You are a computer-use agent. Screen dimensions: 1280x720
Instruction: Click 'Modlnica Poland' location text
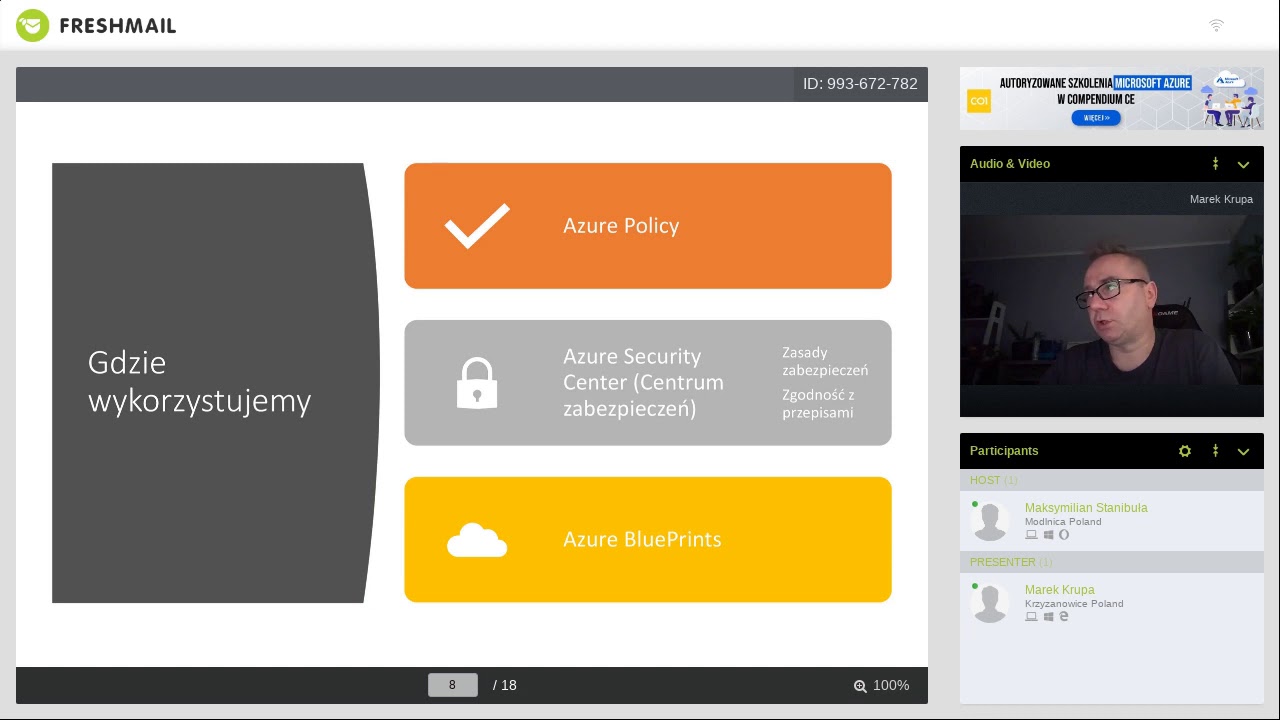pos(1063,522)
